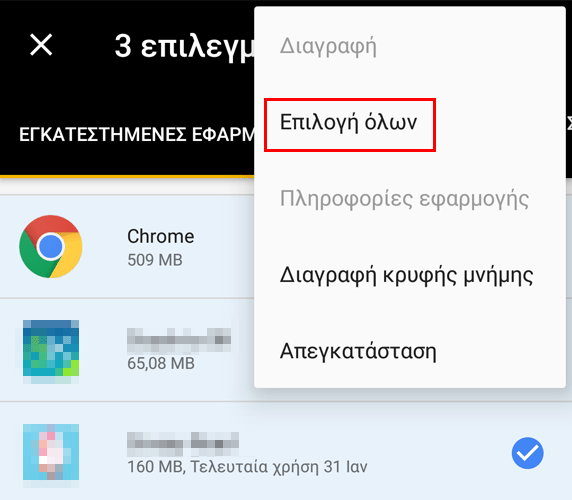Select the row last used 31 Ιαν
Viewport: 572px width, 500px height.
click(286, 451)
